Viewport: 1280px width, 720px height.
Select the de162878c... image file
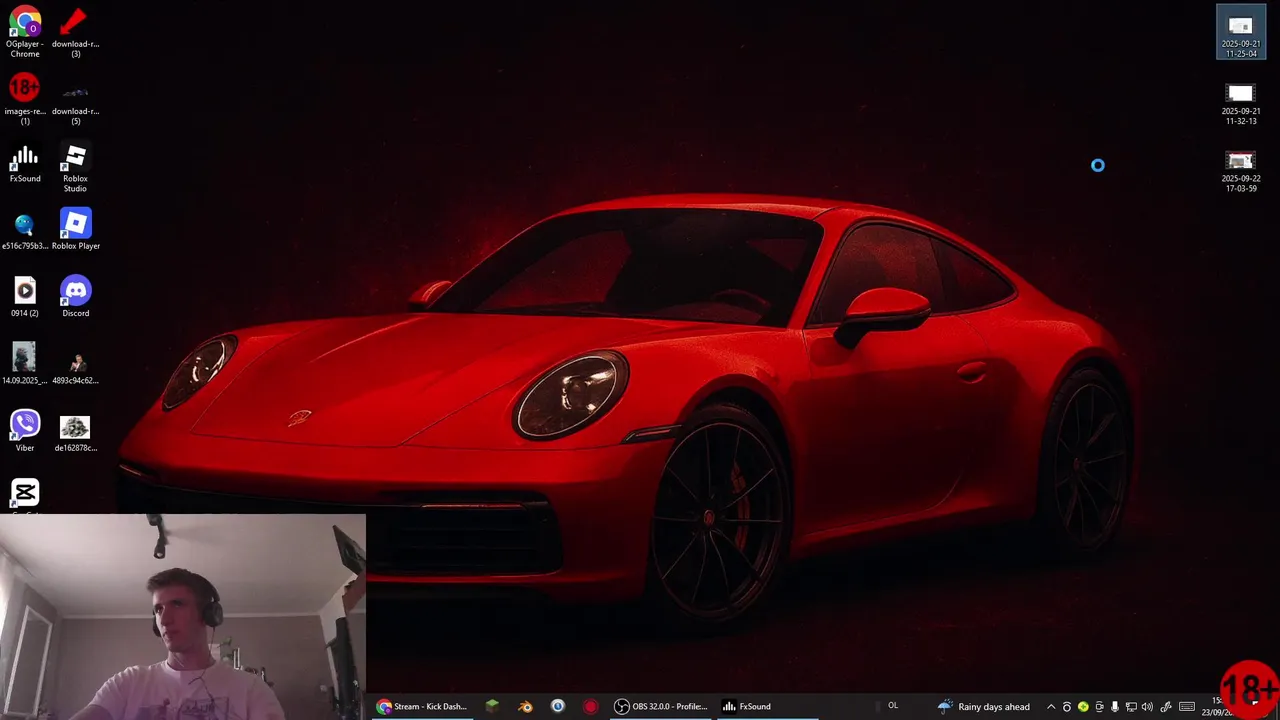[75, 434]
